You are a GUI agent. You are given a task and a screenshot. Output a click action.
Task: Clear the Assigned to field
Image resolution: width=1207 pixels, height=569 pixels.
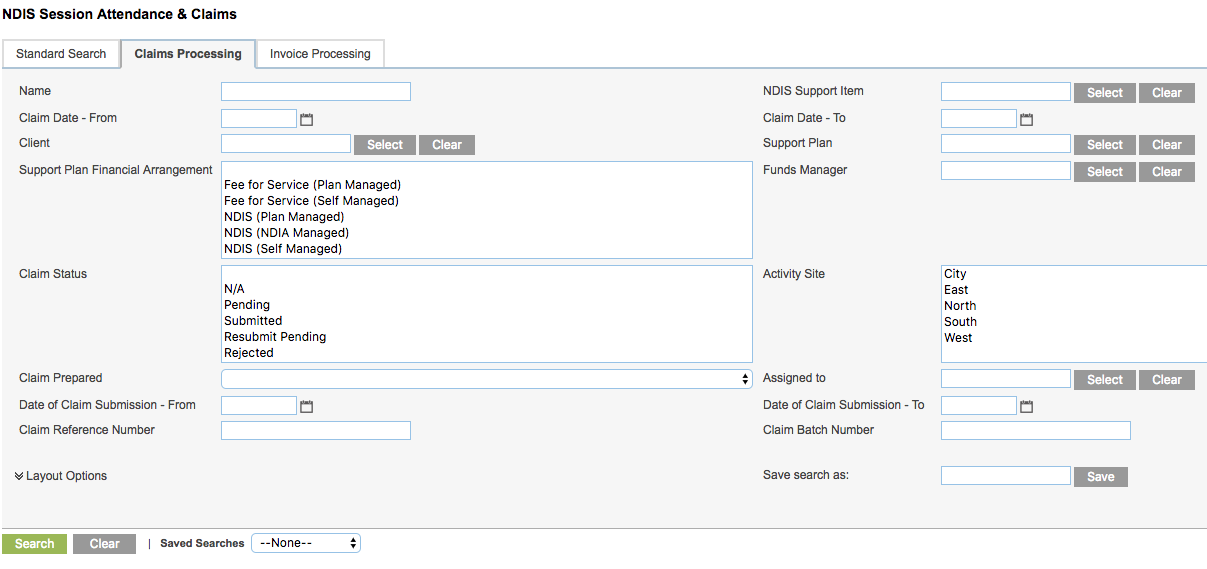point(1167,380)
